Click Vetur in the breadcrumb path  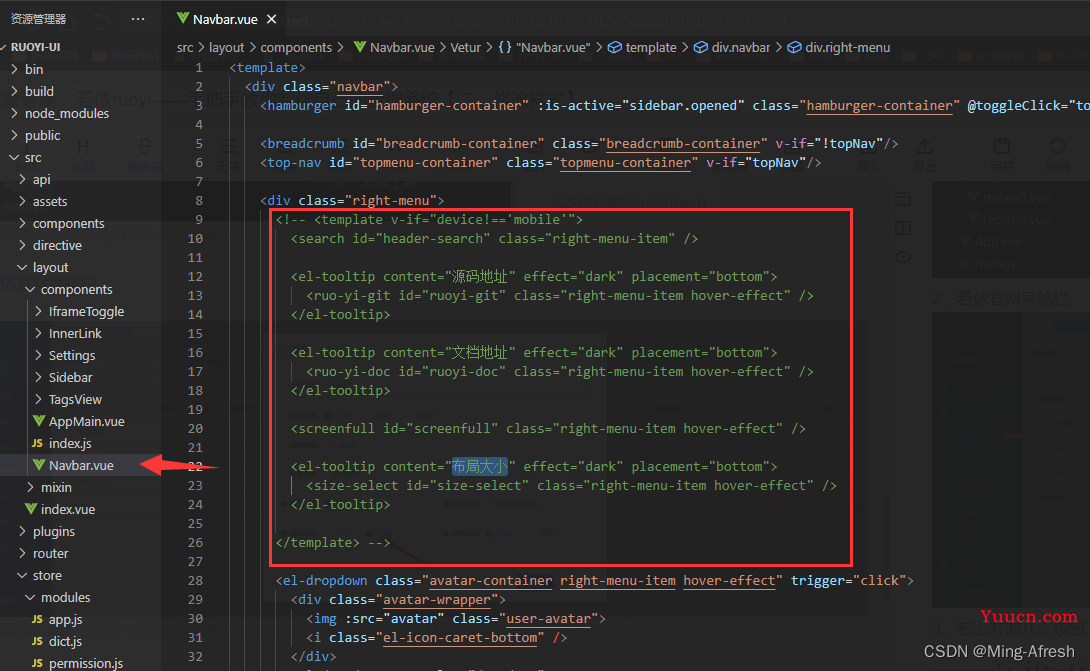[466, 47]
